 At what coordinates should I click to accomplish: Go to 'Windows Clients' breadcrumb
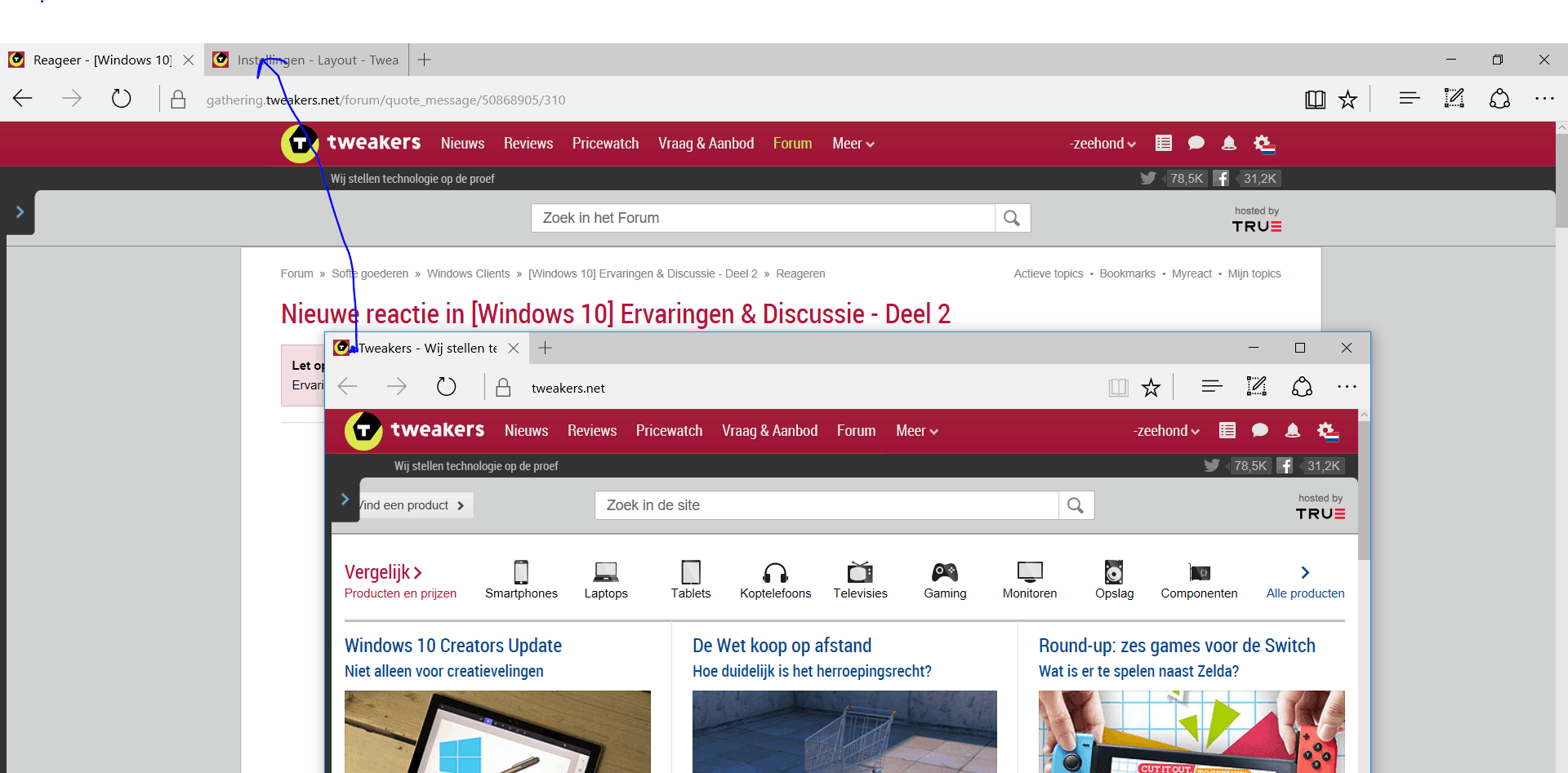(x=468, y=273)
